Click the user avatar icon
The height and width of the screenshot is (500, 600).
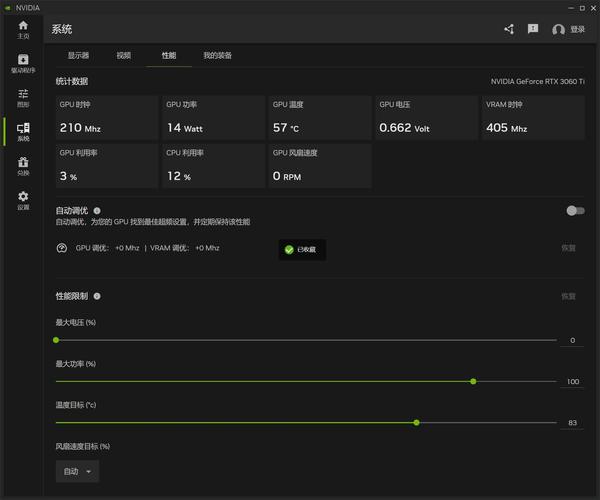[x=558, y=29]
